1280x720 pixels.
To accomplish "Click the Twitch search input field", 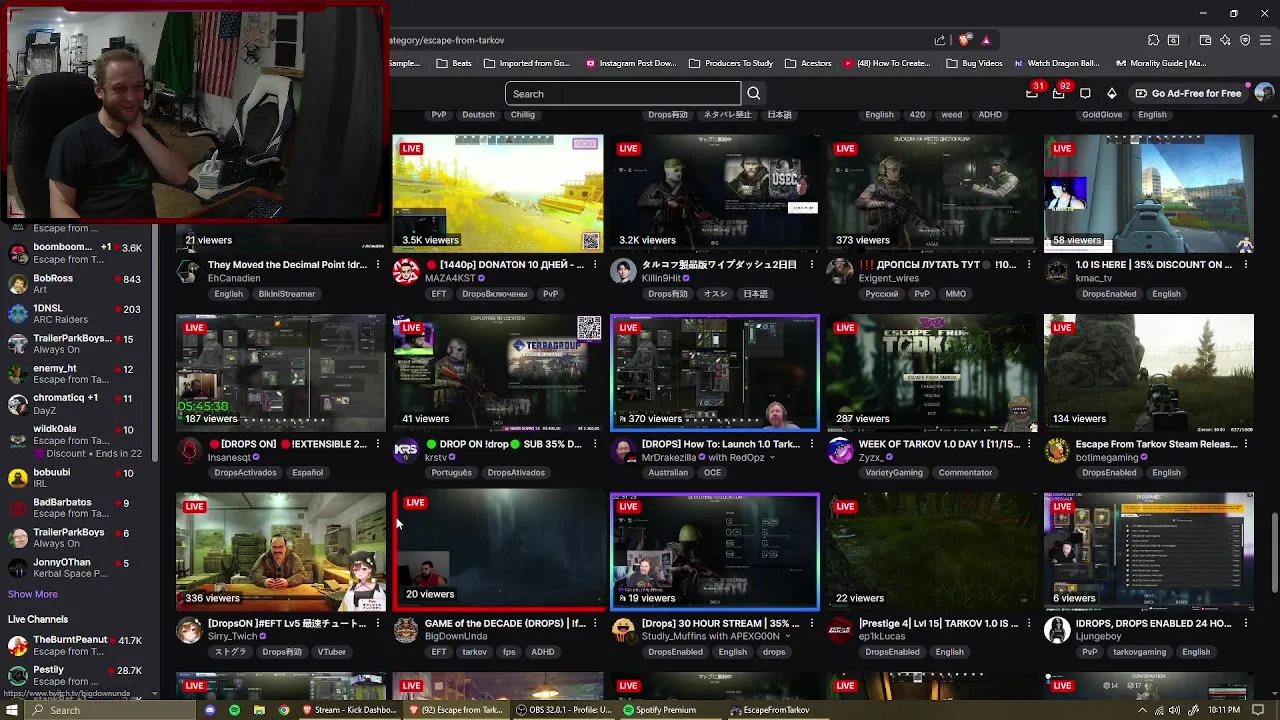I will point(624,93).
